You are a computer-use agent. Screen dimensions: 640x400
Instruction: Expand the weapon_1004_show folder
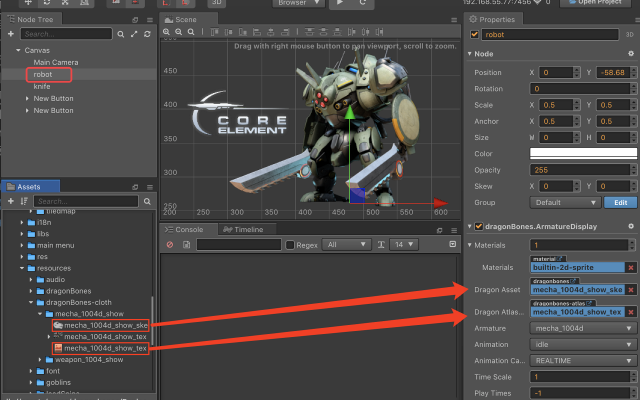pos(40,360)
